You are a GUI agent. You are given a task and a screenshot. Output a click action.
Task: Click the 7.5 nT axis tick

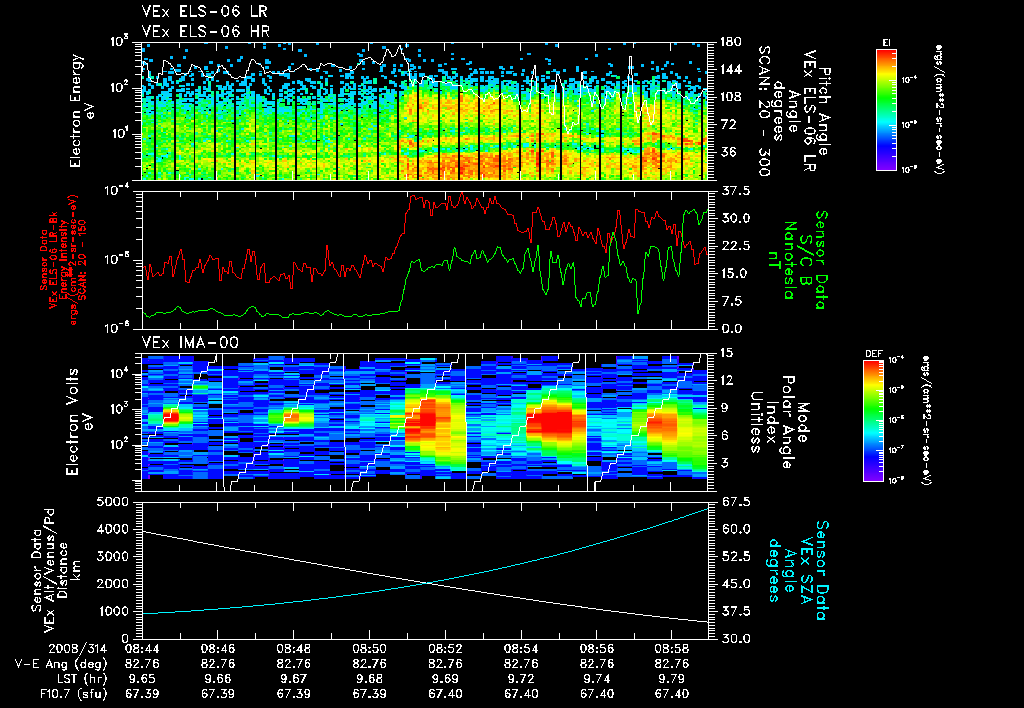(730, 301)
